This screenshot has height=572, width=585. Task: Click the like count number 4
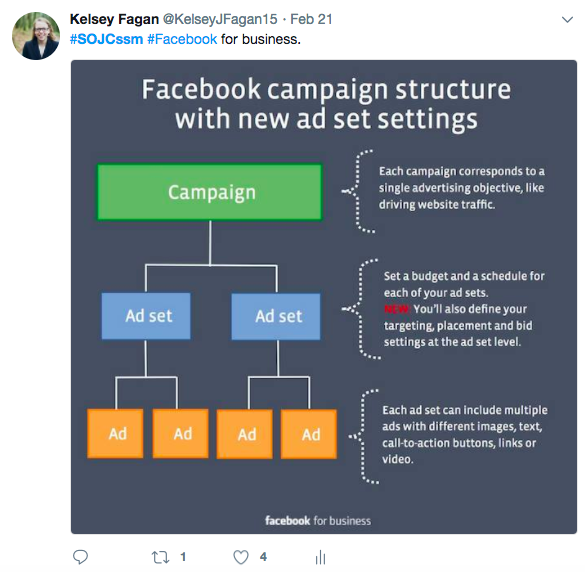tap(263, 557)
